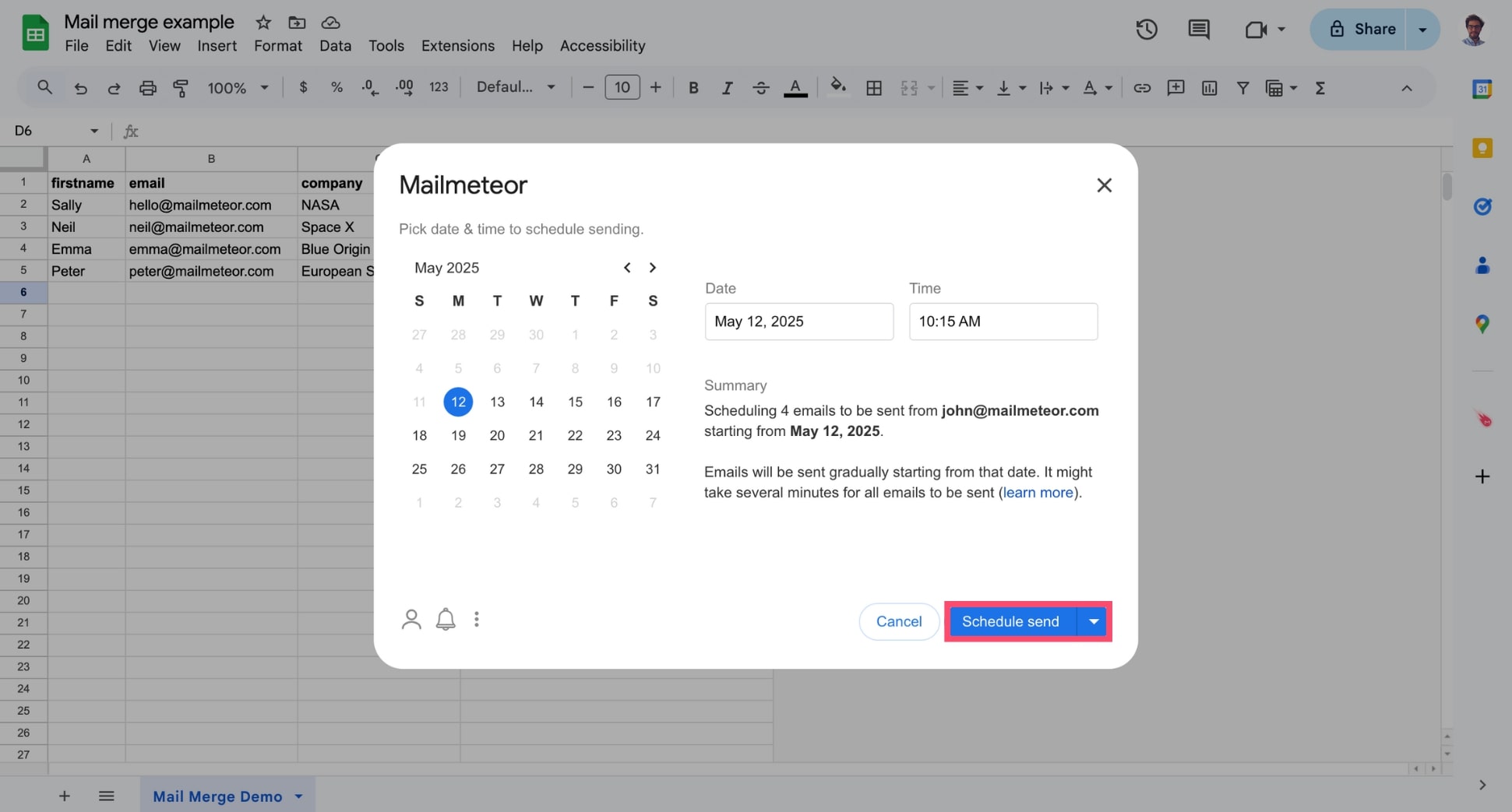Star the Mail merge example document

pyautogui.click(x=263, y=23)
